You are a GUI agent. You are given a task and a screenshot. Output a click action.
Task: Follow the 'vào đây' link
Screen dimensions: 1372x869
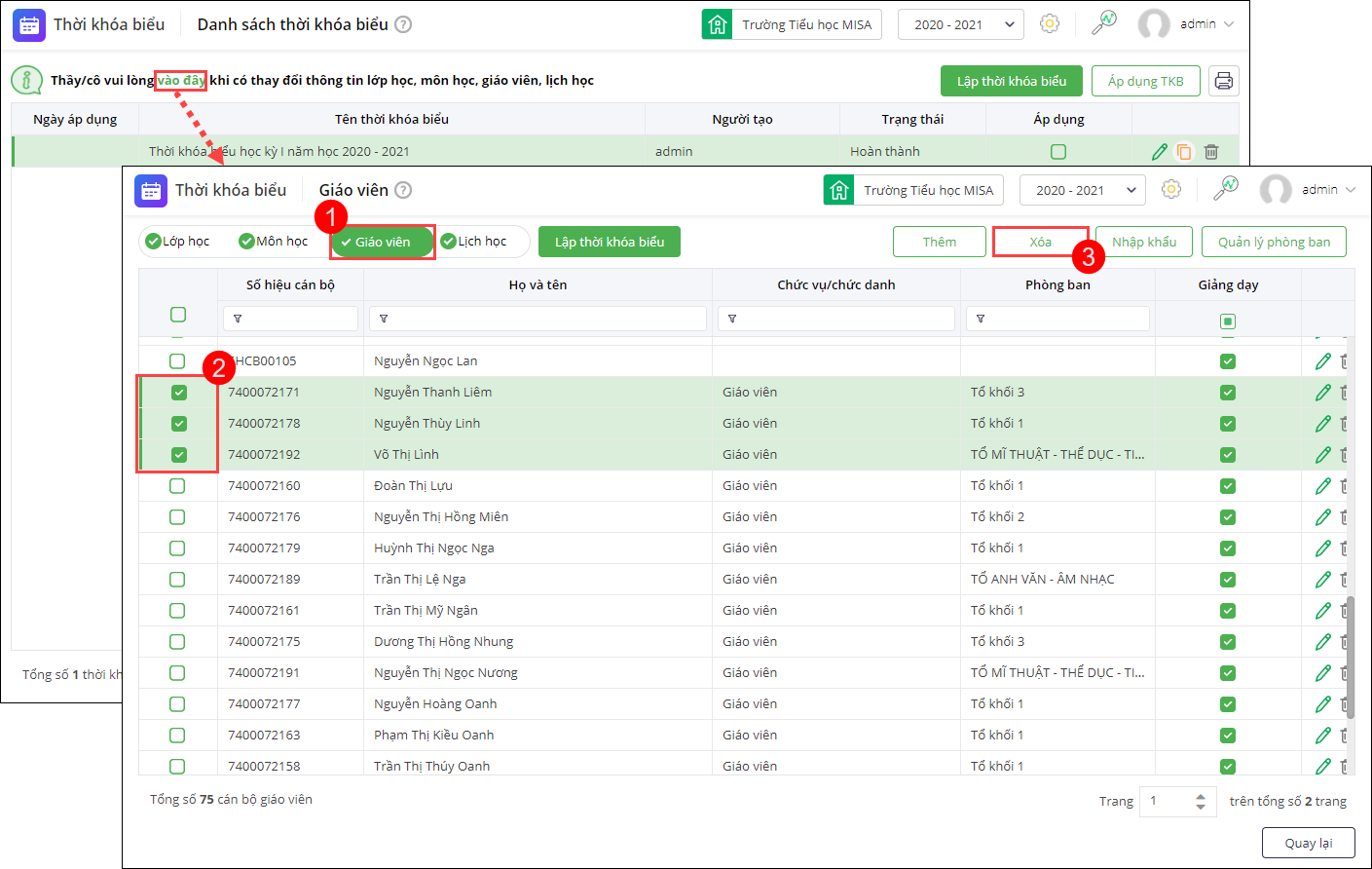click(x=181, y=80)
